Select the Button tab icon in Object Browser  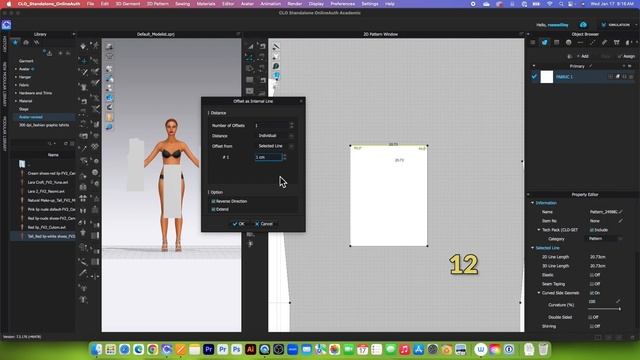569,42
